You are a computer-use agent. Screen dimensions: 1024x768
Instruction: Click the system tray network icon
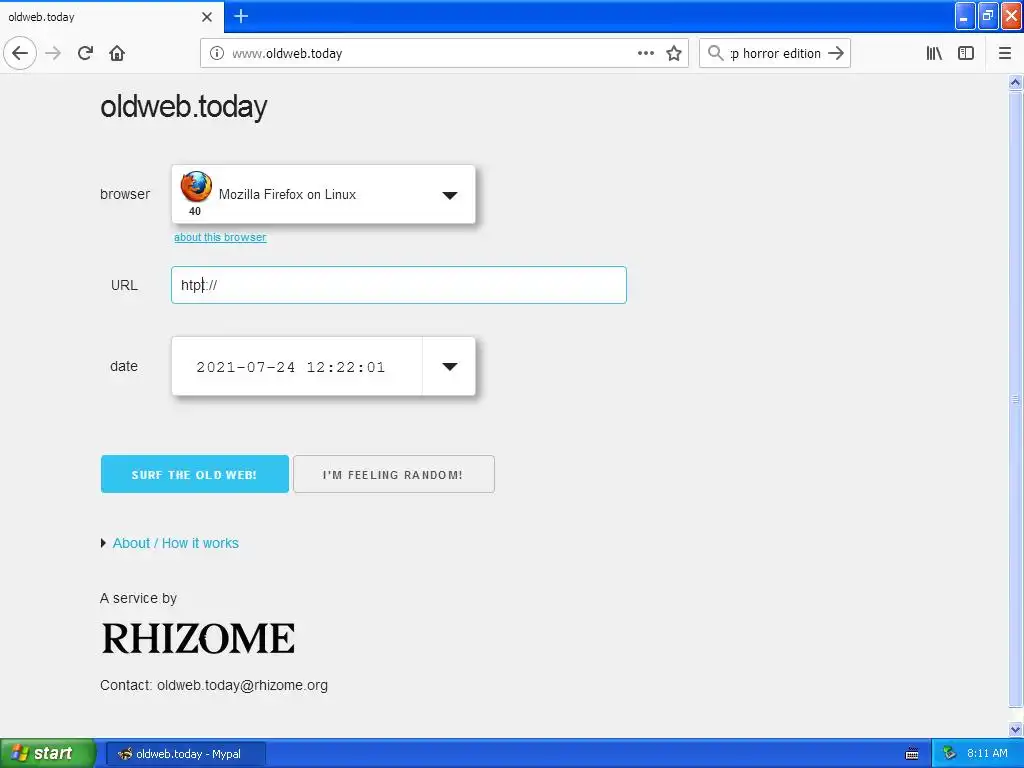tap(950, 754)
